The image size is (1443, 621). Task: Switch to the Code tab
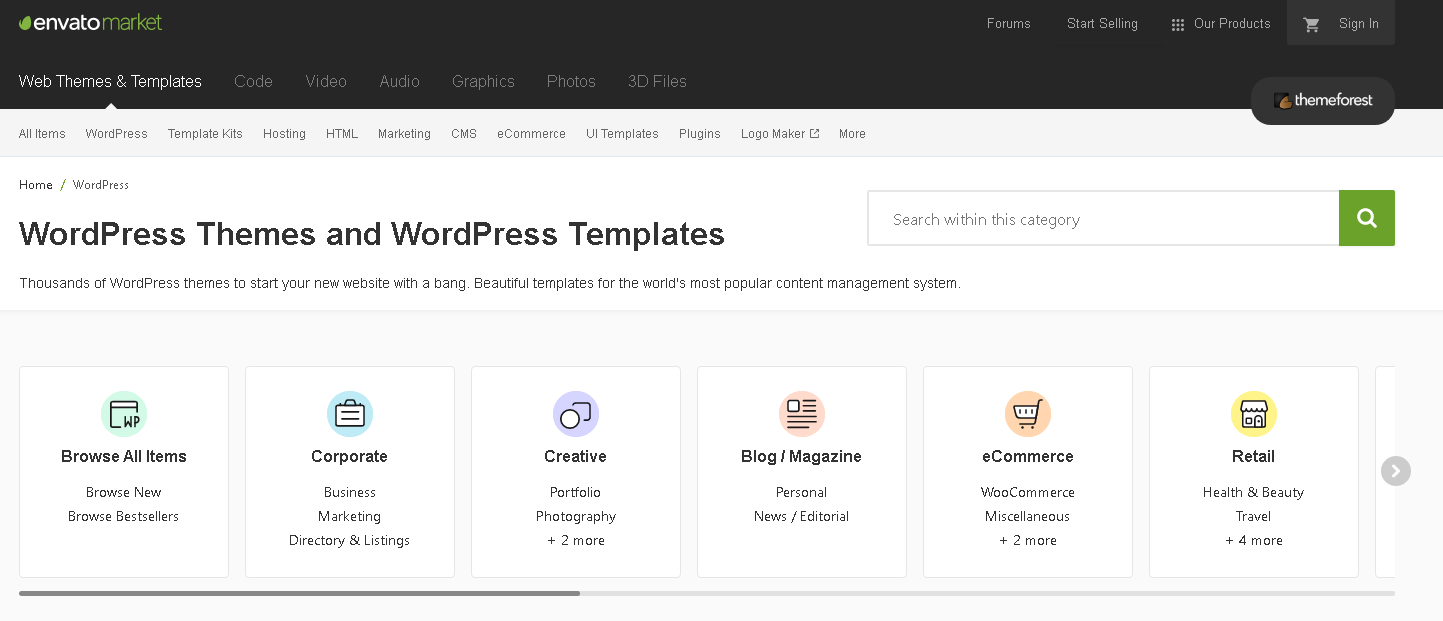point(253,81)
